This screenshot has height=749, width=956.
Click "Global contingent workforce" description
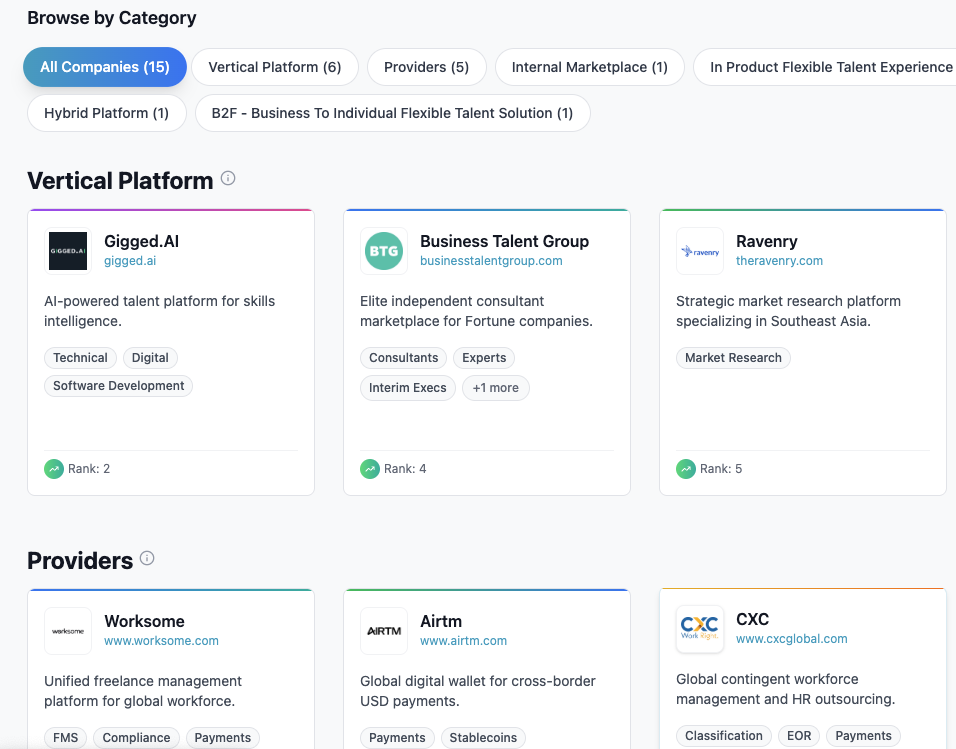tap(785, 689)
